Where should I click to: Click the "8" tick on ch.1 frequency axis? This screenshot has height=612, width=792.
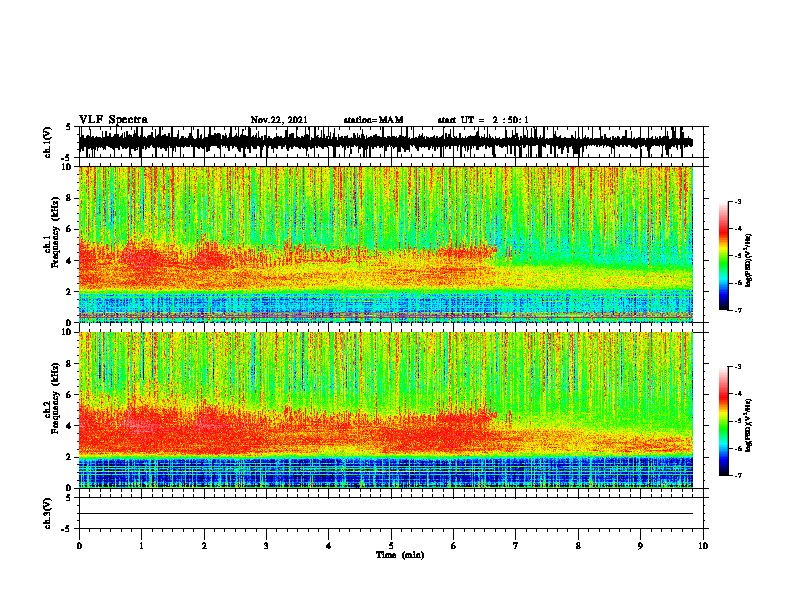69,198
